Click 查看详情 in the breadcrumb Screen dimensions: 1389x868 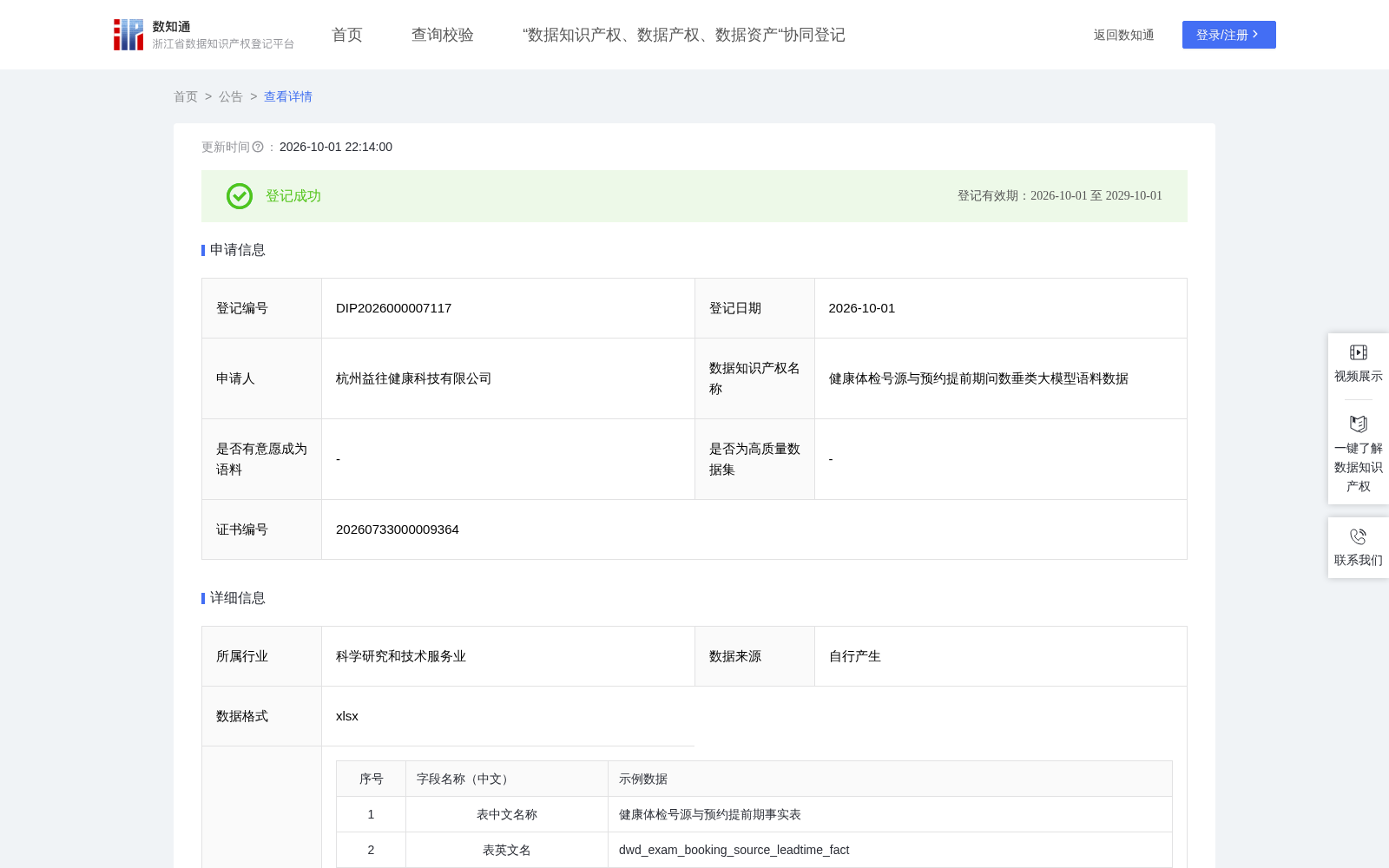(x=288, y=96)
